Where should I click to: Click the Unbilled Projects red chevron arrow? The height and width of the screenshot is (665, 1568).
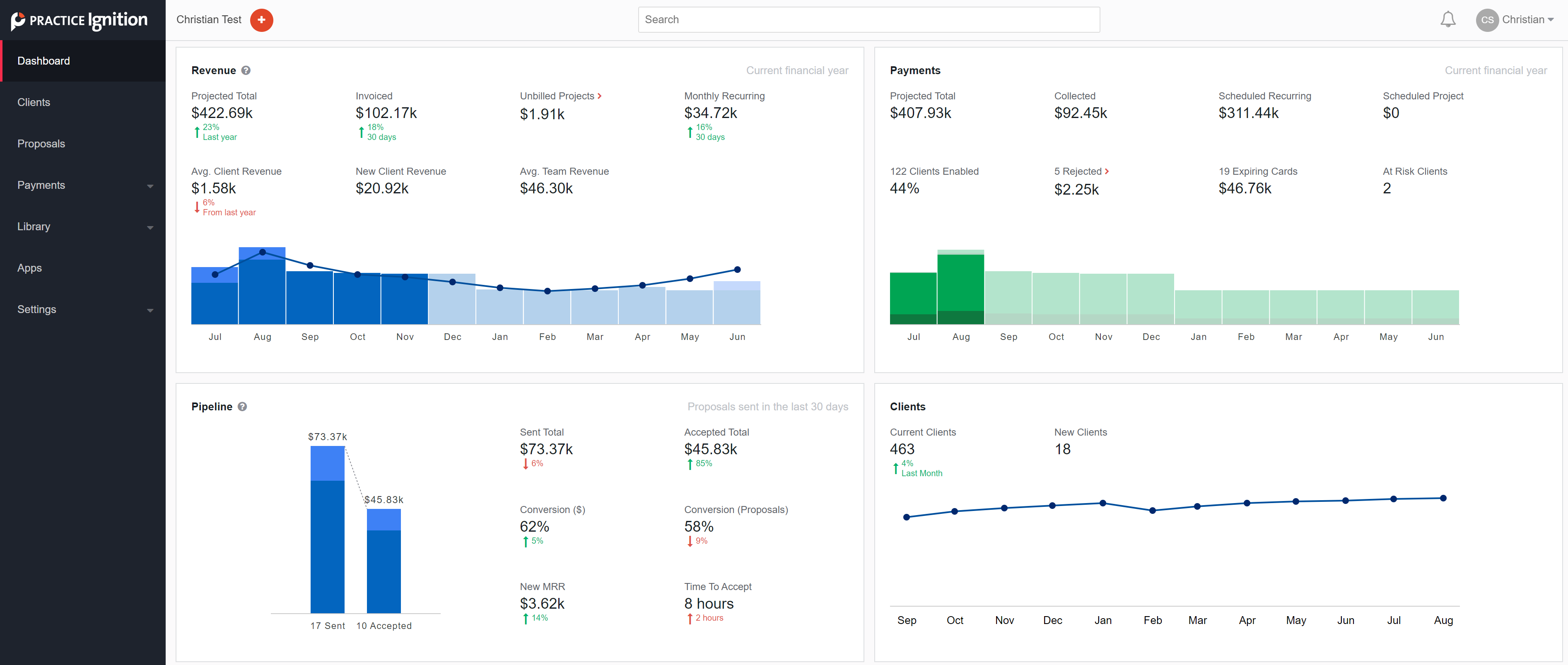[600, 96]
